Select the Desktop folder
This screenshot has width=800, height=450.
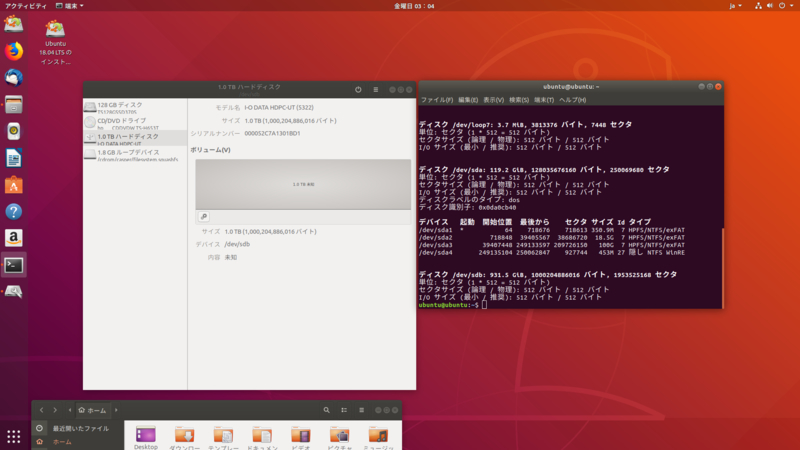coord(145,438)
